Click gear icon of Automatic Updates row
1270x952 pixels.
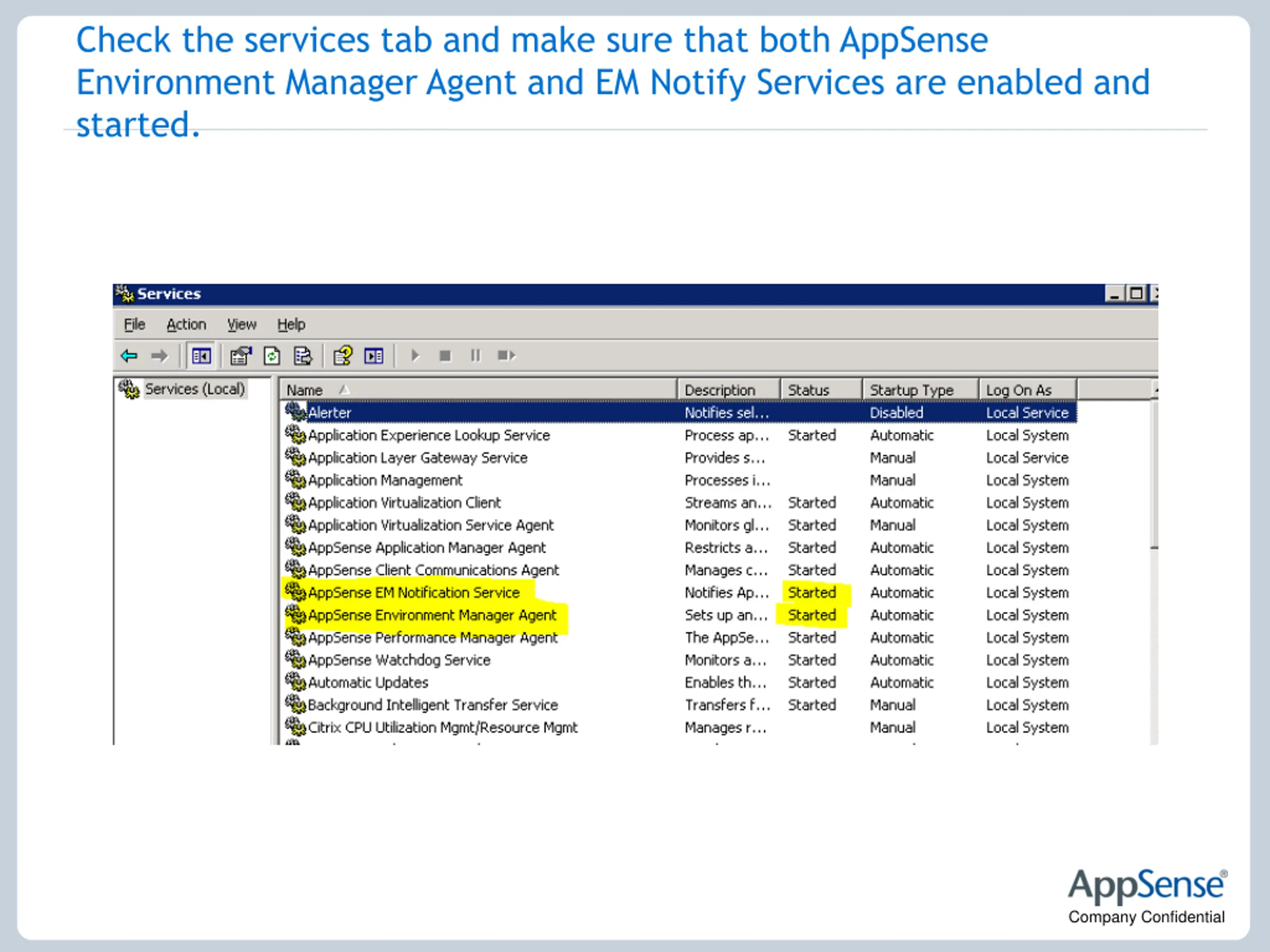(x=296, y=681)
